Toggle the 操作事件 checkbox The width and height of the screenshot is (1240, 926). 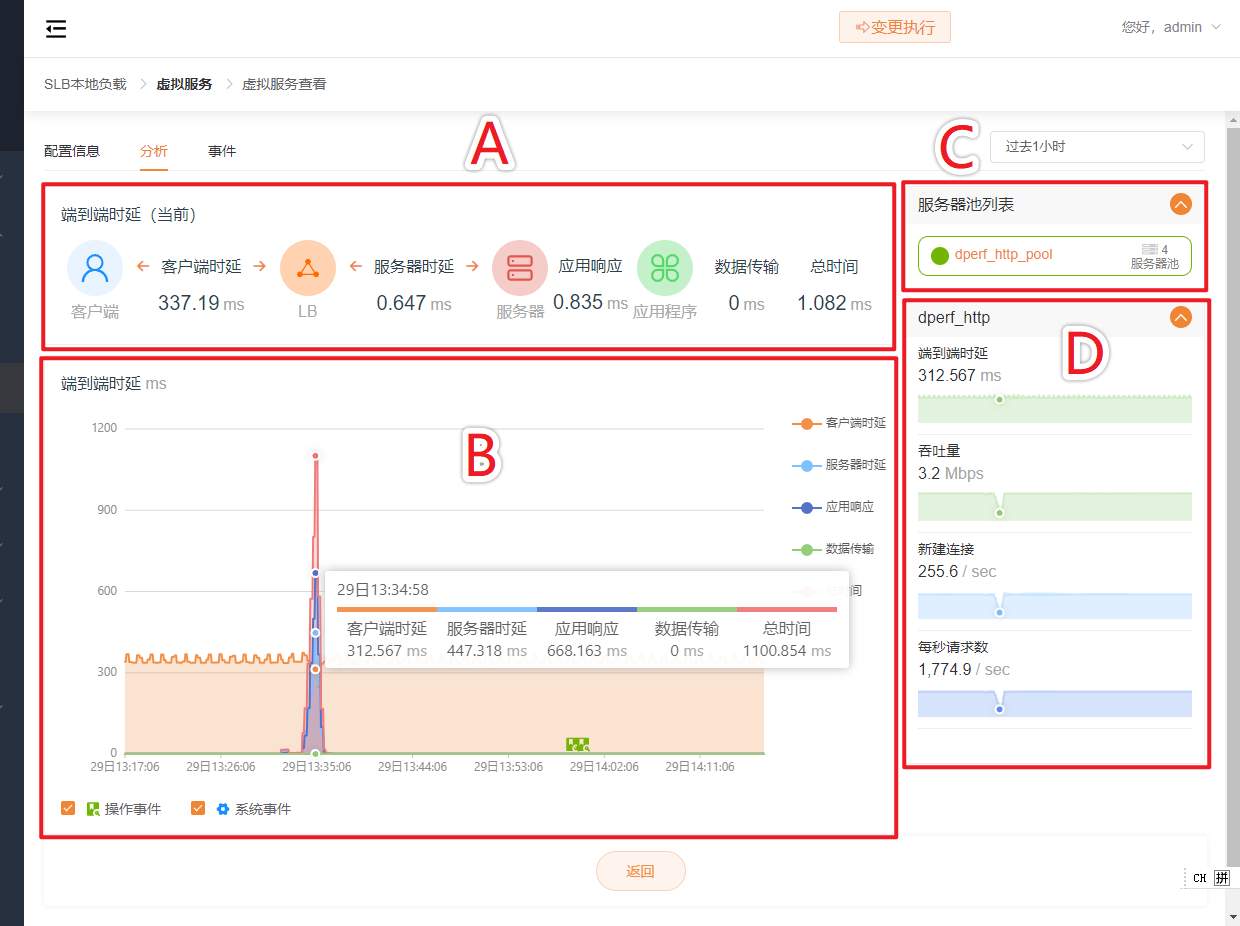[x=68, y=808]
